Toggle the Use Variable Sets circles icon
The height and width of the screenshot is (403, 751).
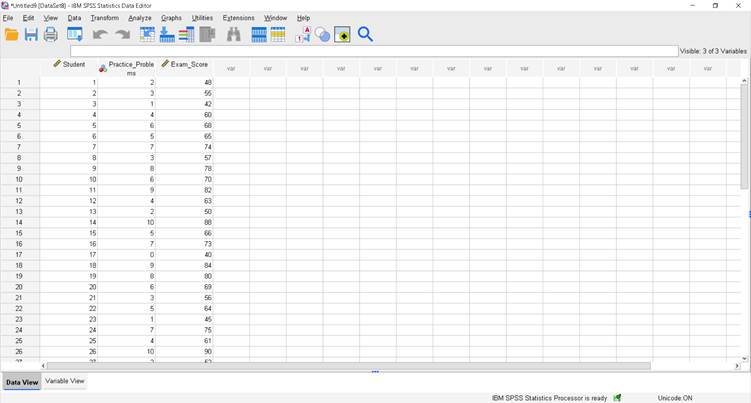(x=322, y=35)
